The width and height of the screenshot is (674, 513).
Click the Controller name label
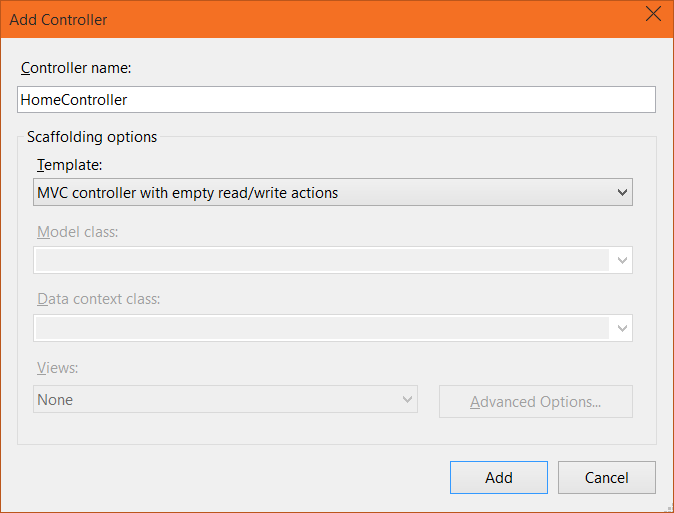tap(83, 69)
